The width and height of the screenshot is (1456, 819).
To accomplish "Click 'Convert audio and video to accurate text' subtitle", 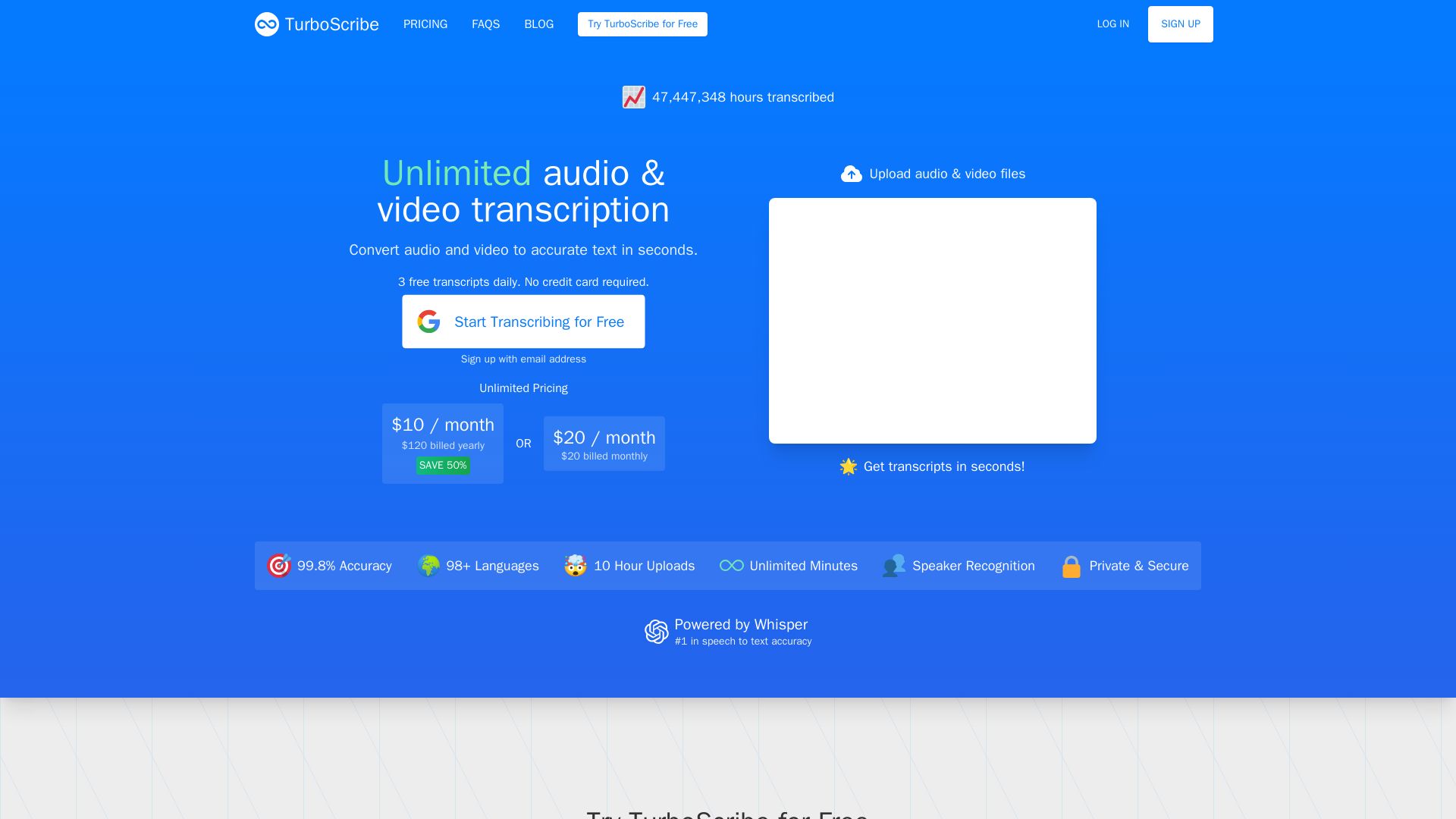I will pos(523,250).
